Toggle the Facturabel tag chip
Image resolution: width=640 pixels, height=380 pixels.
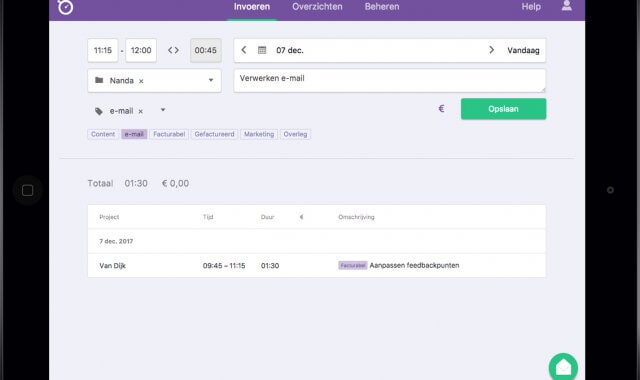[x=169, y=134]
